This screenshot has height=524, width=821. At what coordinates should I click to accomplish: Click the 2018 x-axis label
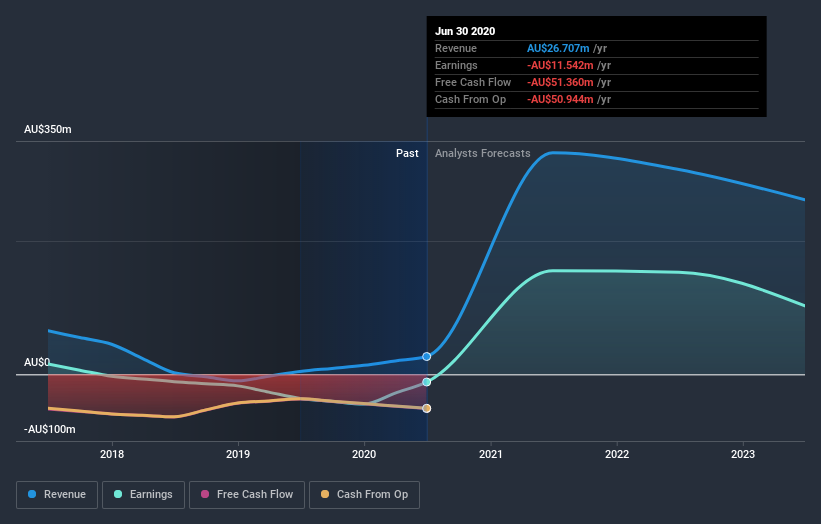112,454
